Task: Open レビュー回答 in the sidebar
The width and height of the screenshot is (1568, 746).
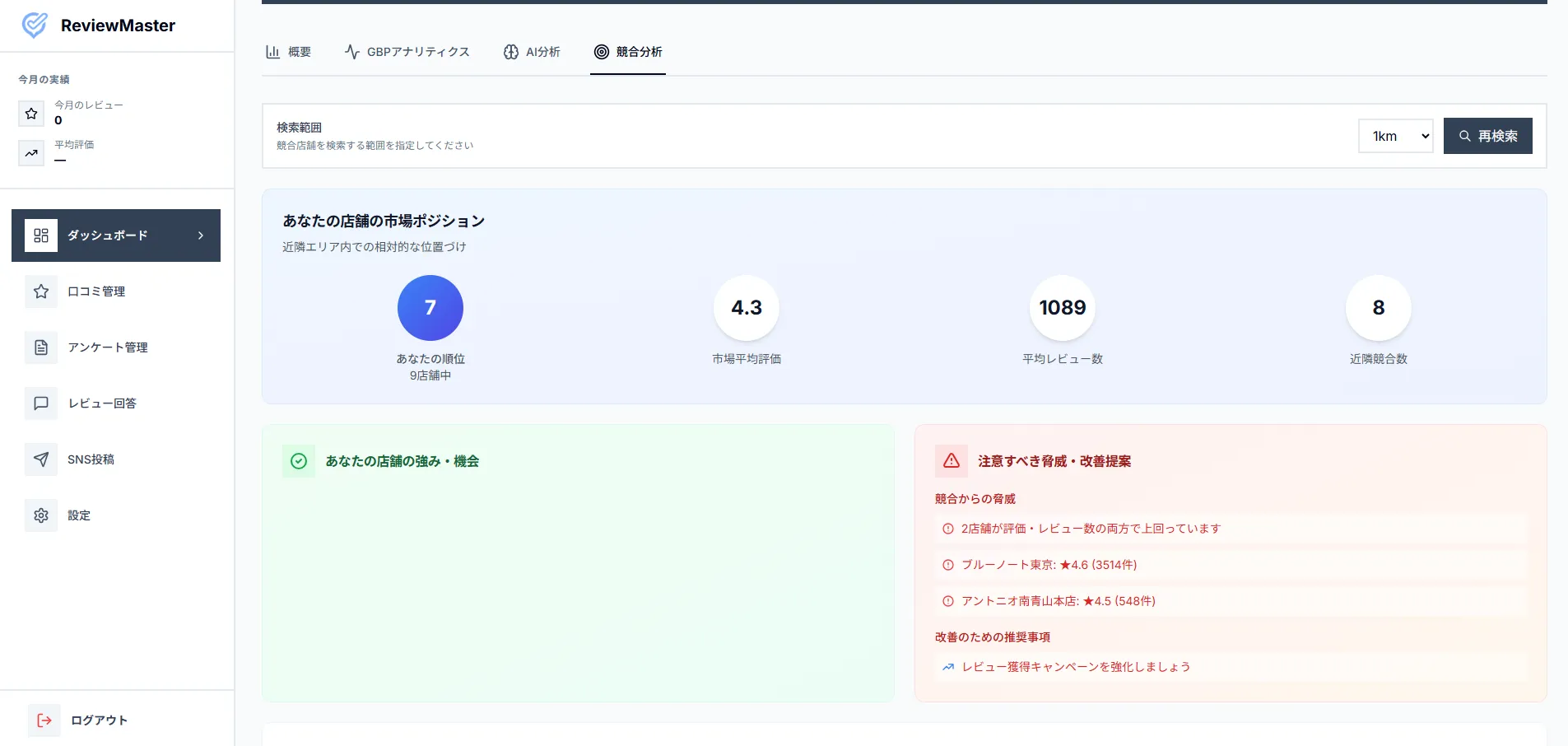Action: [x=116, y=403]
